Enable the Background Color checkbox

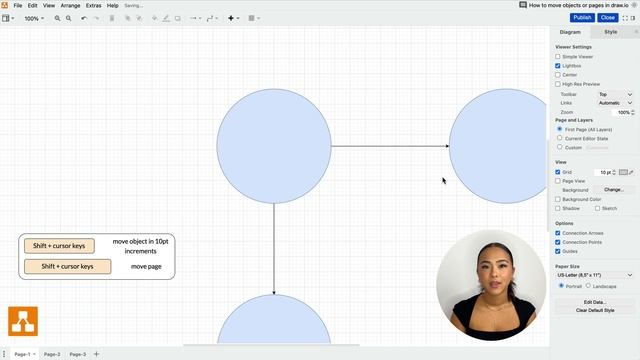click(558, 199)
